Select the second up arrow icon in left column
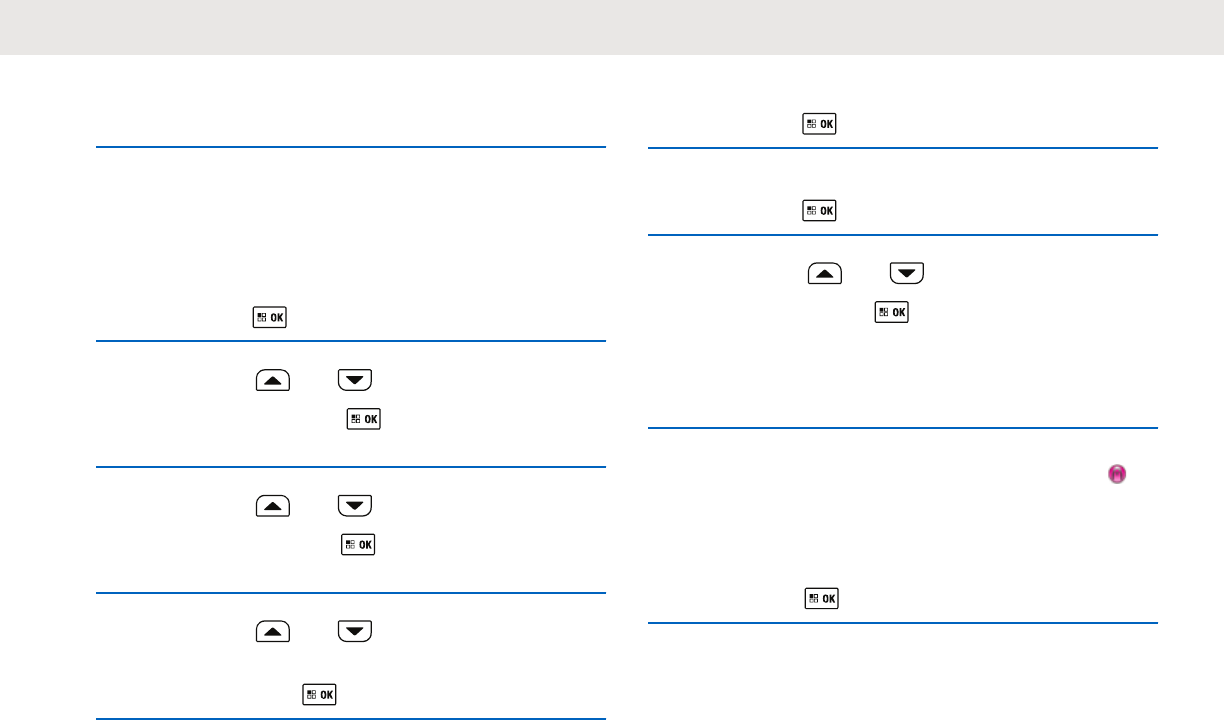 click(273, 505)
